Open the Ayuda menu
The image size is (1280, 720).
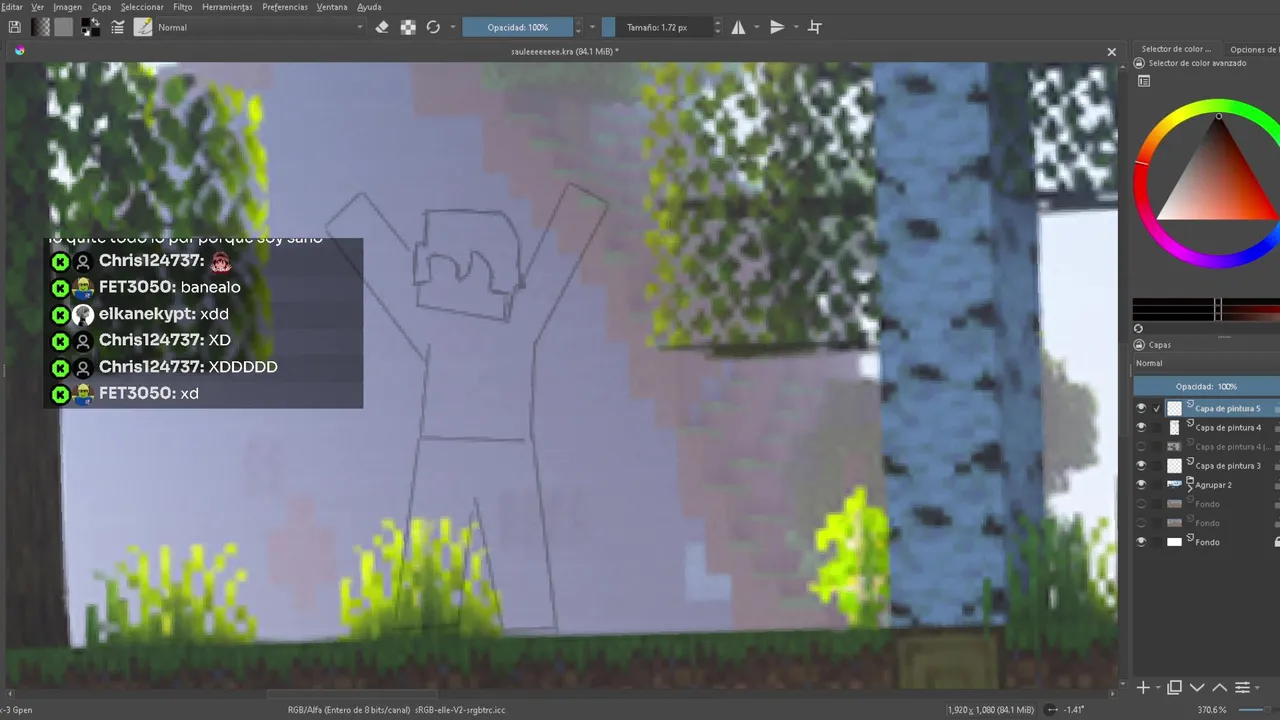pyautogui.click(x=369, y=7)
